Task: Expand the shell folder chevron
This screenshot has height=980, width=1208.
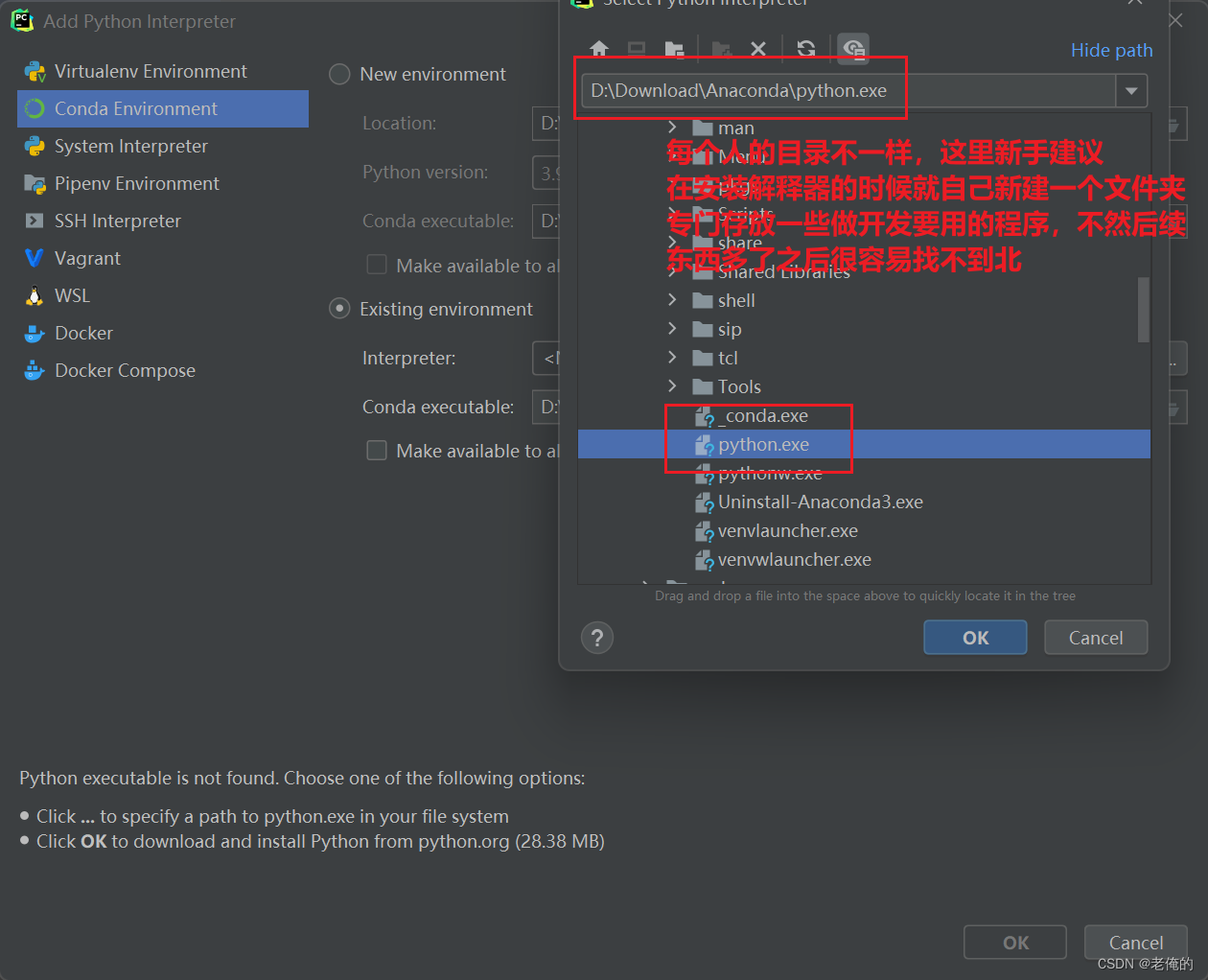Action: (672, 300)
